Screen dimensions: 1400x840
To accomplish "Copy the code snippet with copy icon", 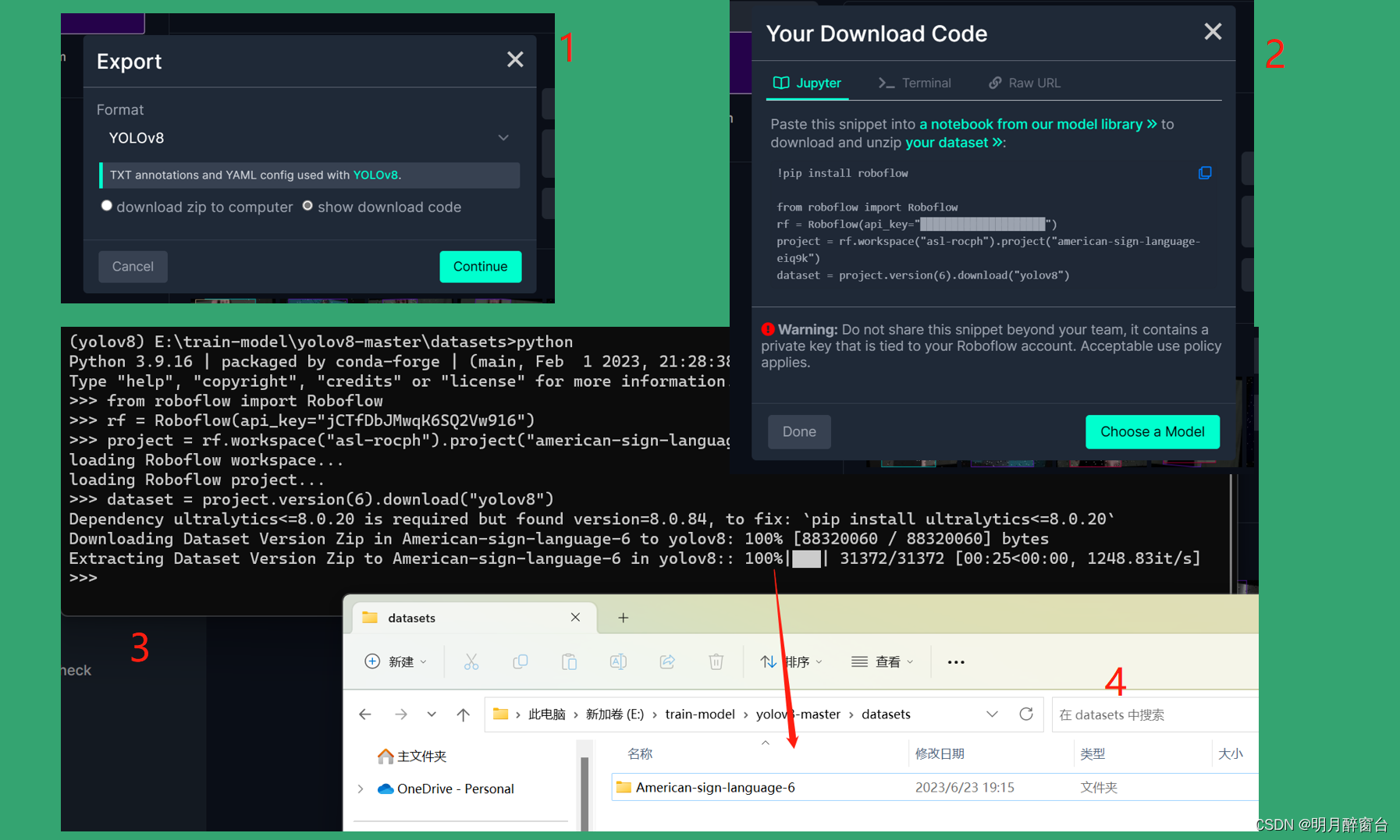I will [x=1205, y=172].
